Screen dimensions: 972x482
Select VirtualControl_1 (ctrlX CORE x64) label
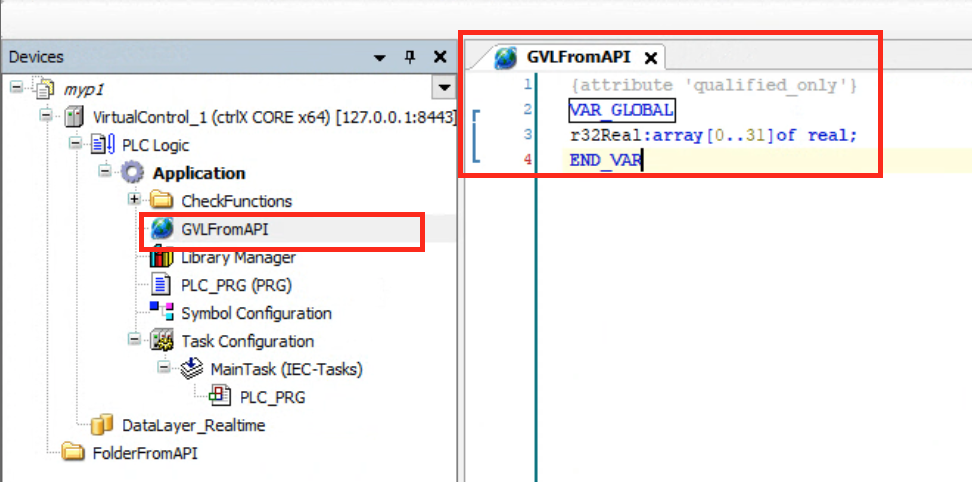coord(275,117)
